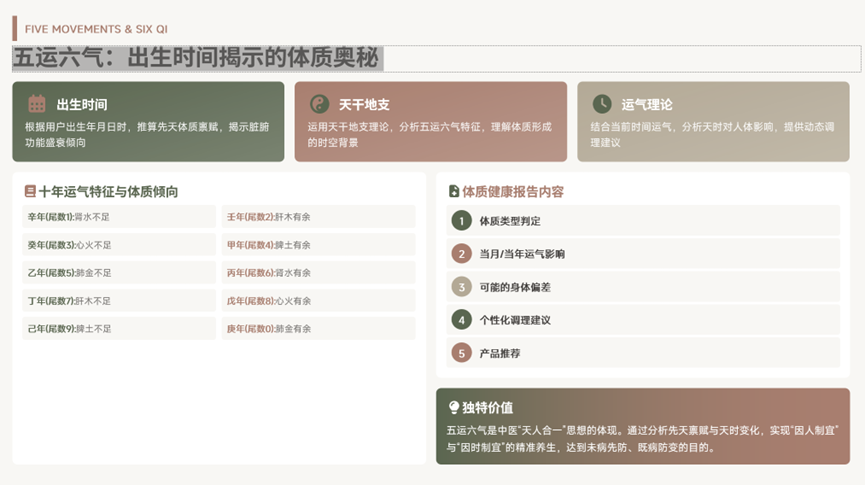Click the number 2 circle for 当月/当年运气影响

[x=461, y=254]
